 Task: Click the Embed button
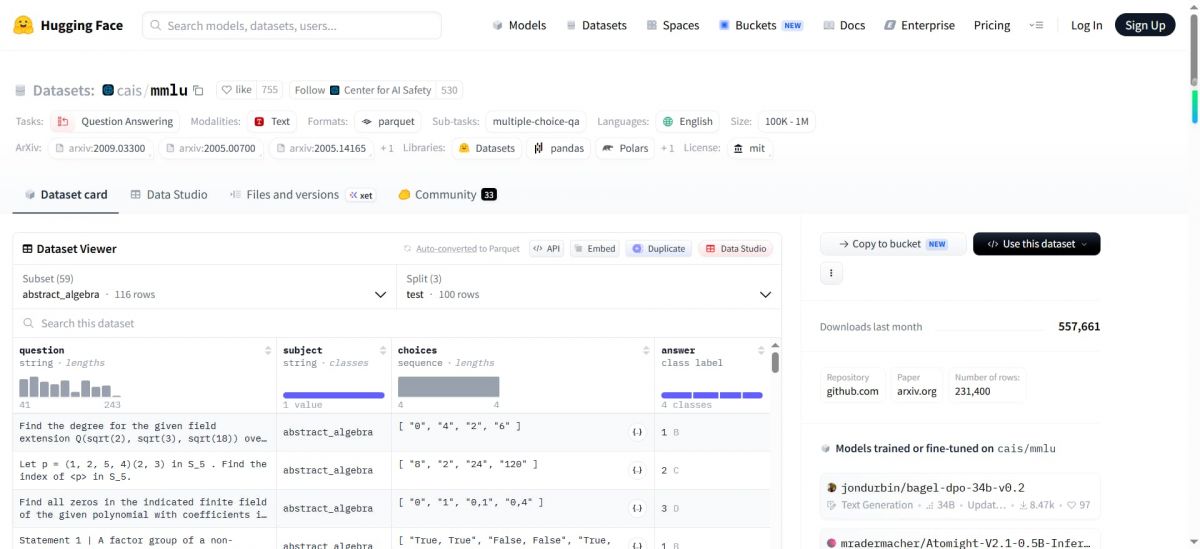pyautogui.click(x=595, y=249)
